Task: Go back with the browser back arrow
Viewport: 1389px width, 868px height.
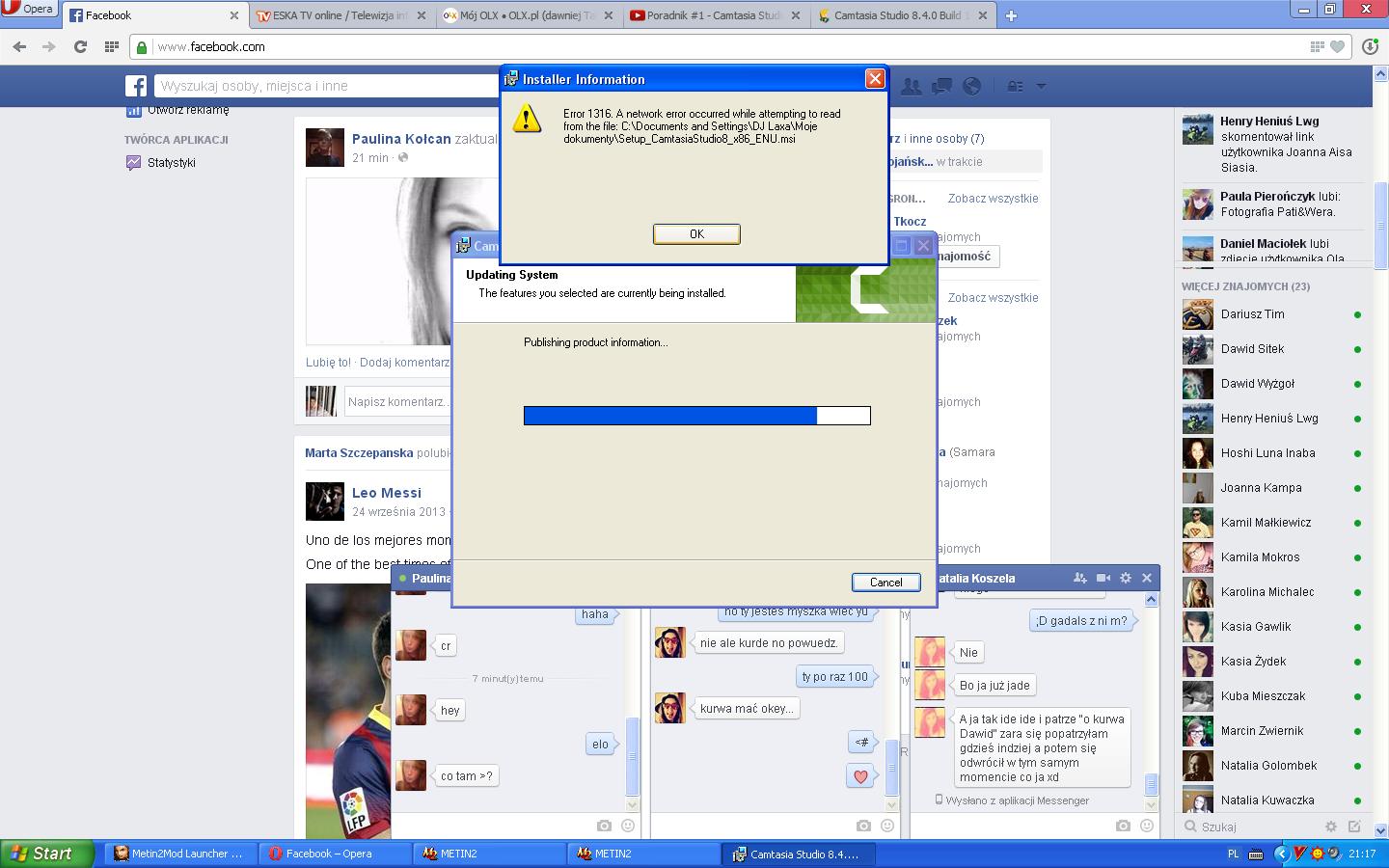Action: [20, 46]
